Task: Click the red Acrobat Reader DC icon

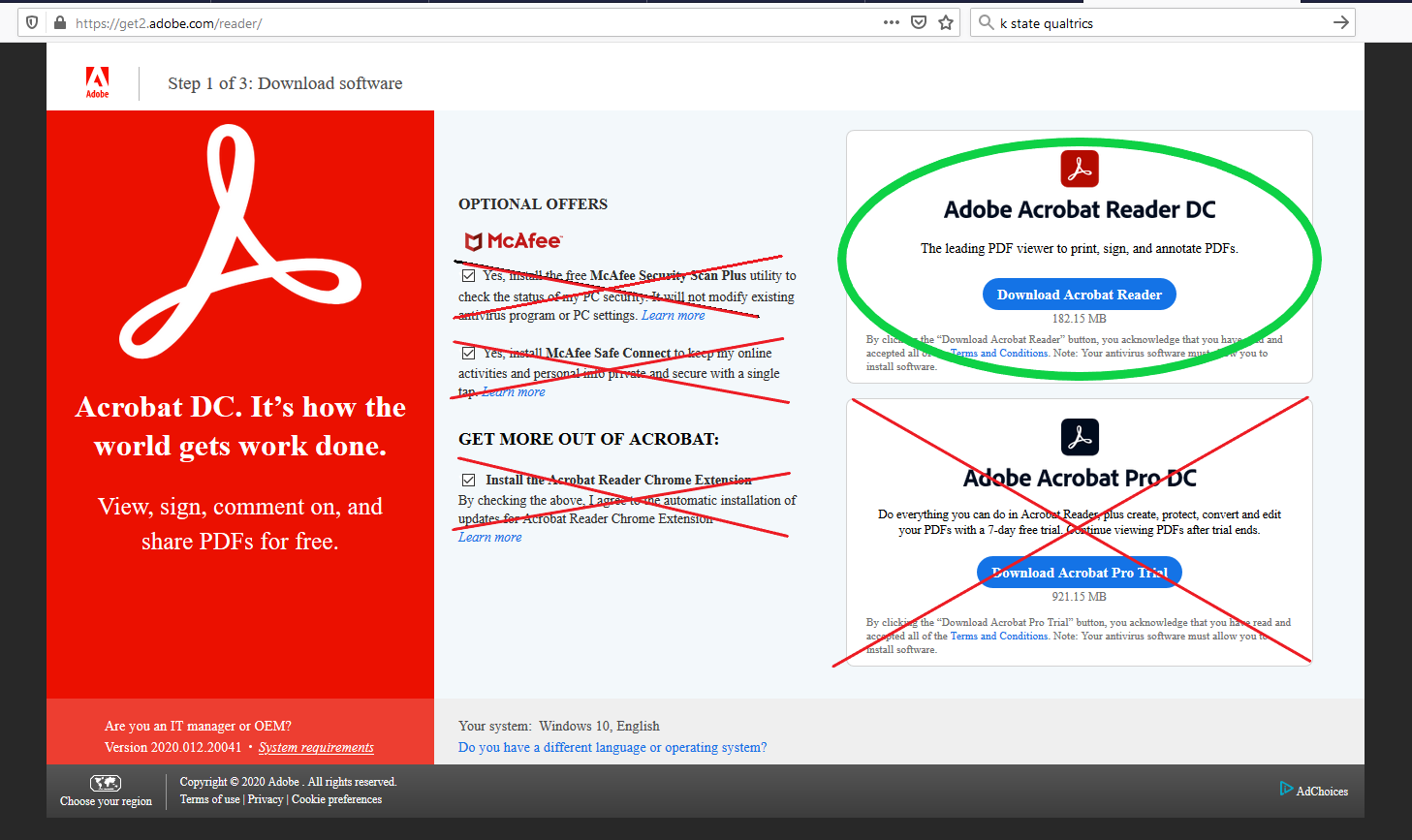Action: [1080, 169]
